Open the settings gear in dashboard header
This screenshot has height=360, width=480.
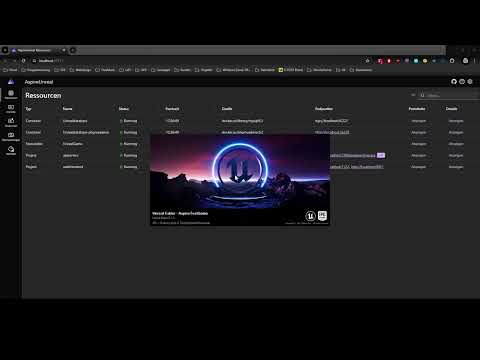click(470, 82)
